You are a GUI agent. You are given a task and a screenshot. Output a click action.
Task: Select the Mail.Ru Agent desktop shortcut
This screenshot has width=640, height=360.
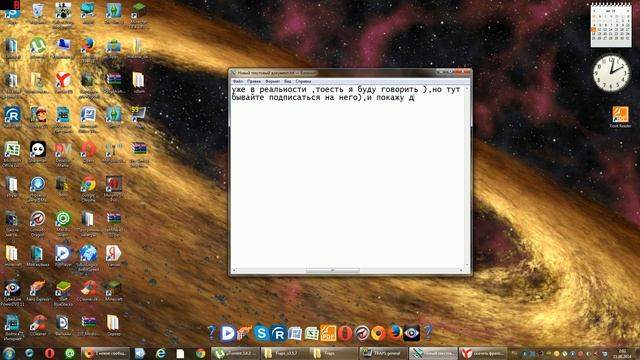click(x=63, y=224)
